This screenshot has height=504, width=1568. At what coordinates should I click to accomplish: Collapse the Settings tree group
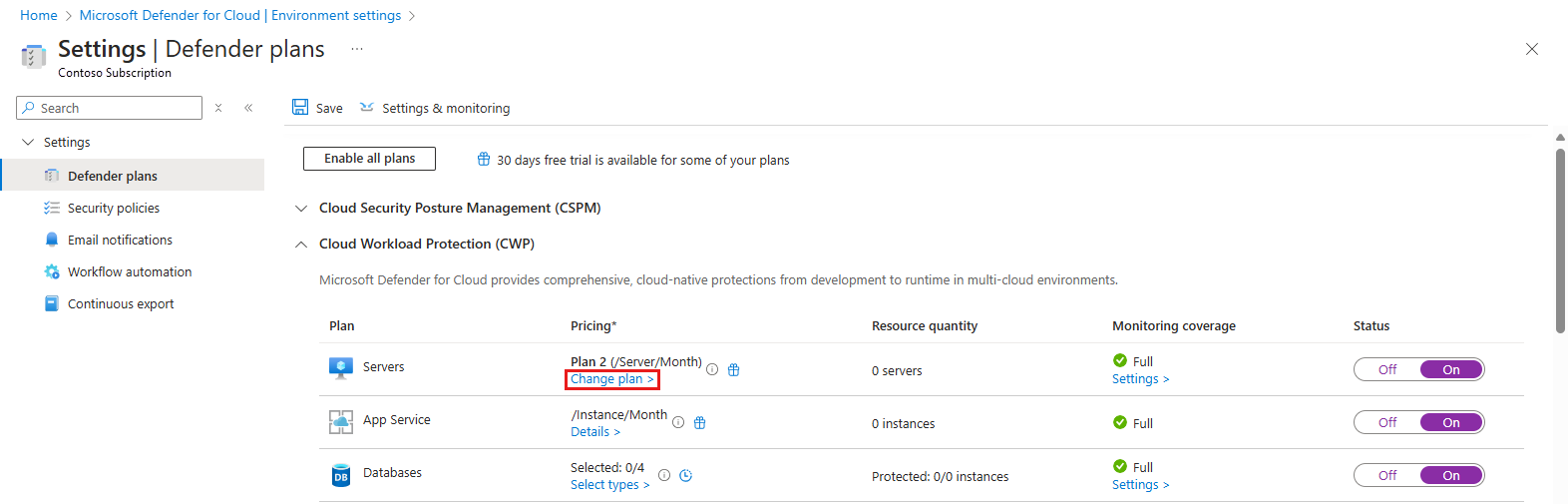(x=28, y=142)
